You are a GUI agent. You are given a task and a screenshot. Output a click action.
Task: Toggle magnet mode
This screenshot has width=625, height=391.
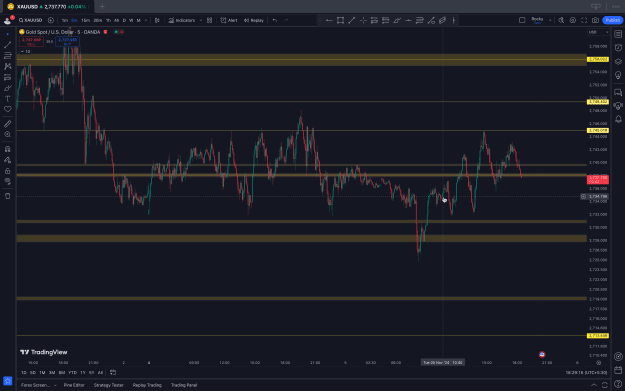click(x=8, y=149)
